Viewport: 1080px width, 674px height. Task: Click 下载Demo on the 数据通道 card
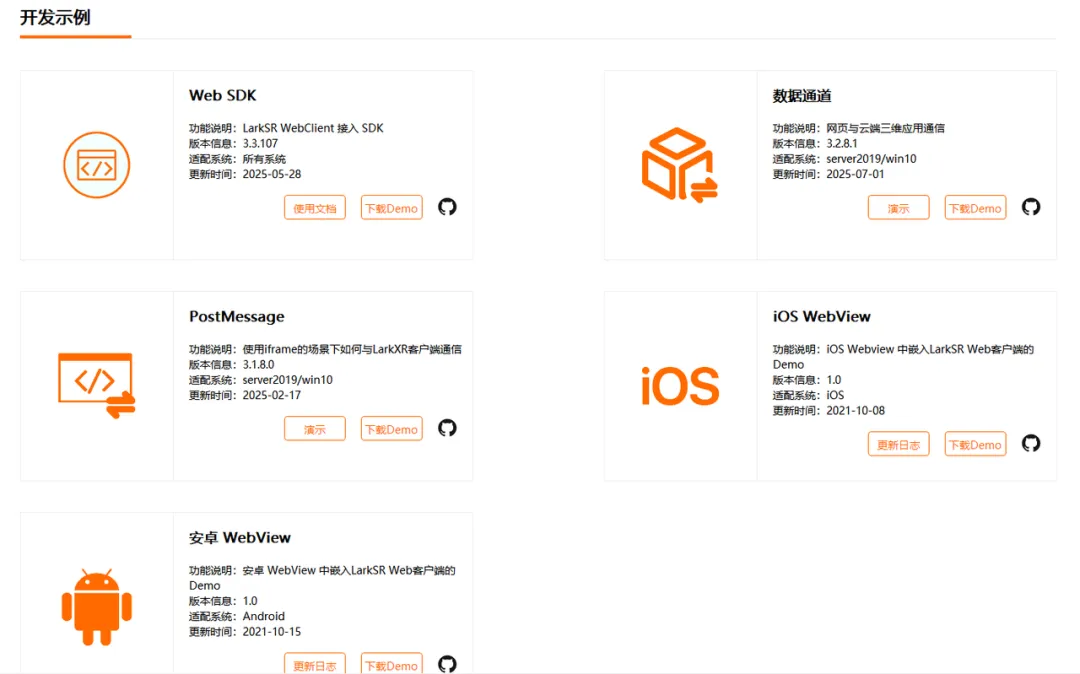click(975, 208)
